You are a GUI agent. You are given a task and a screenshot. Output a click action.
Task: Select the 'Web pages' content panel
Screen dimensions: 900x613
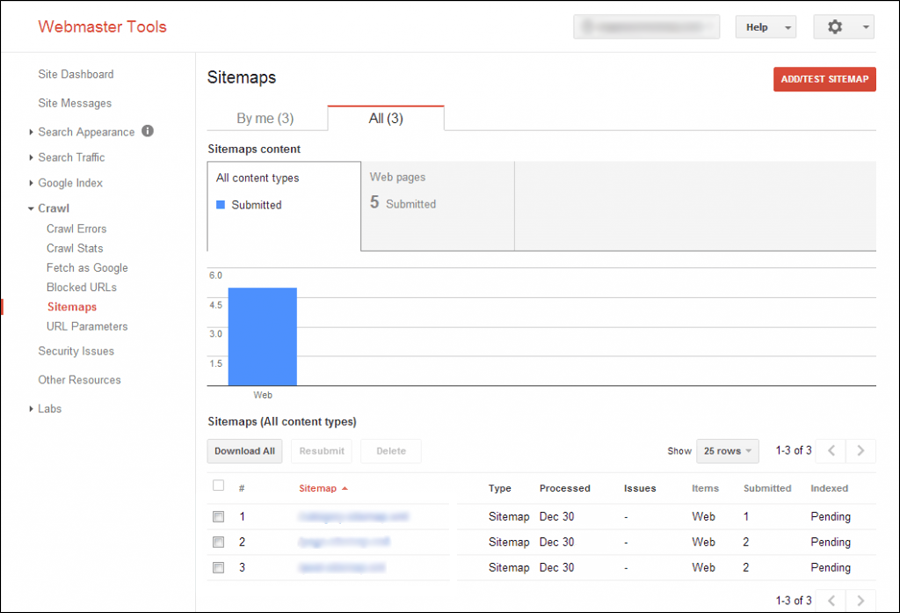[x=435, y=205]
